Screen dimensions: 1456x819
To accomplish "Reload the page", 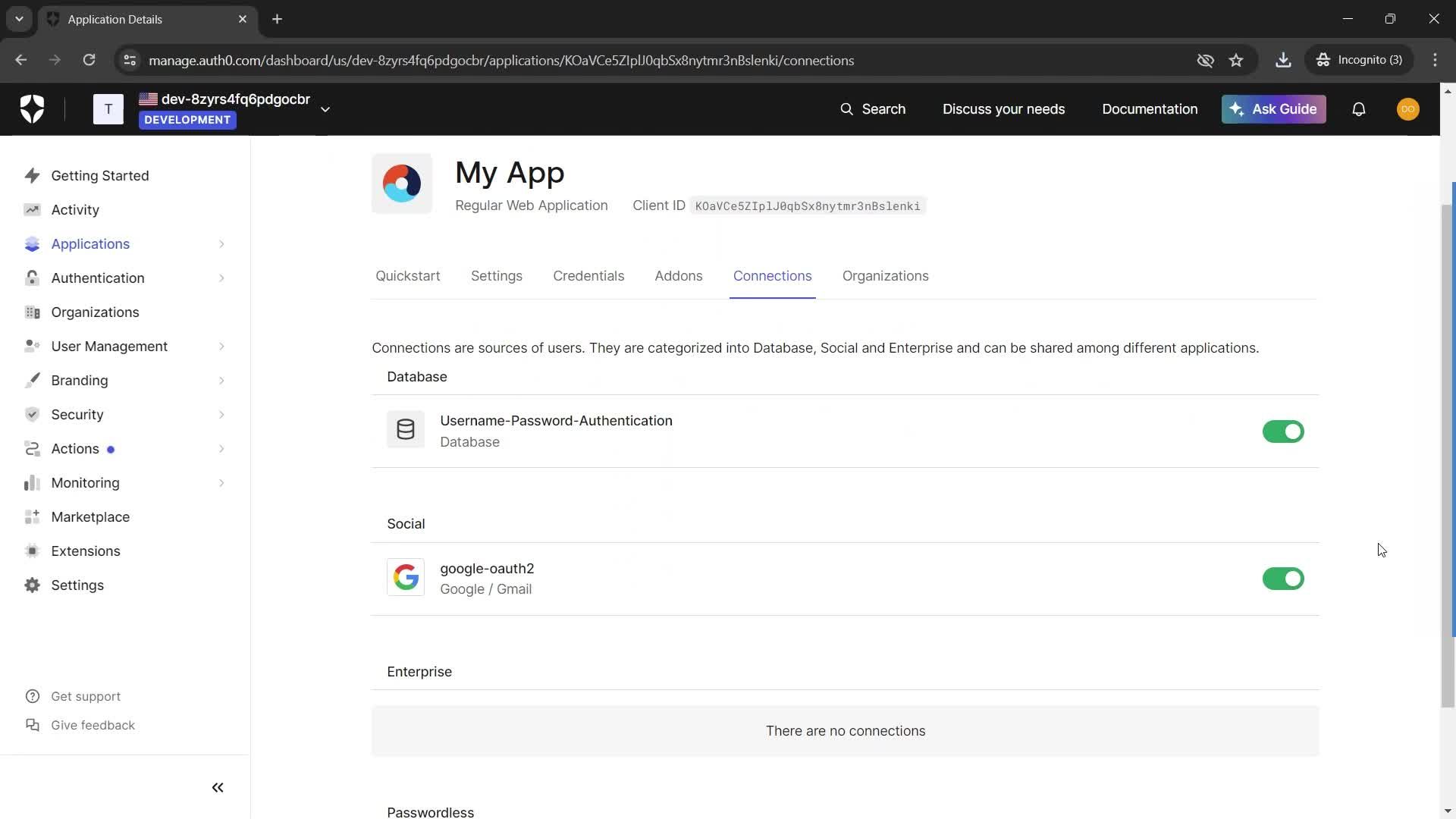I will [89, 61].
